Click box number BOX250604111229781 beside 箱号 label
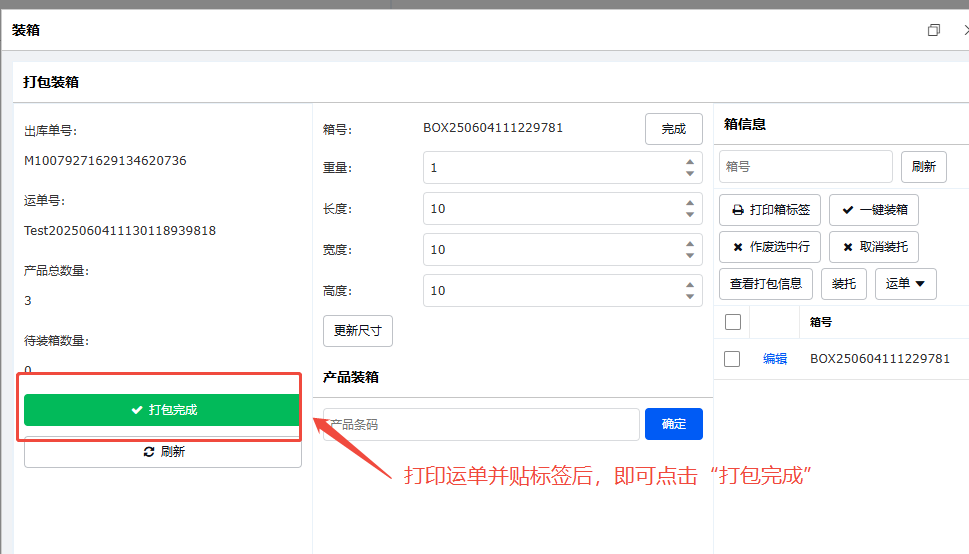This screenshot has width=969, height=554. [493, 128]
